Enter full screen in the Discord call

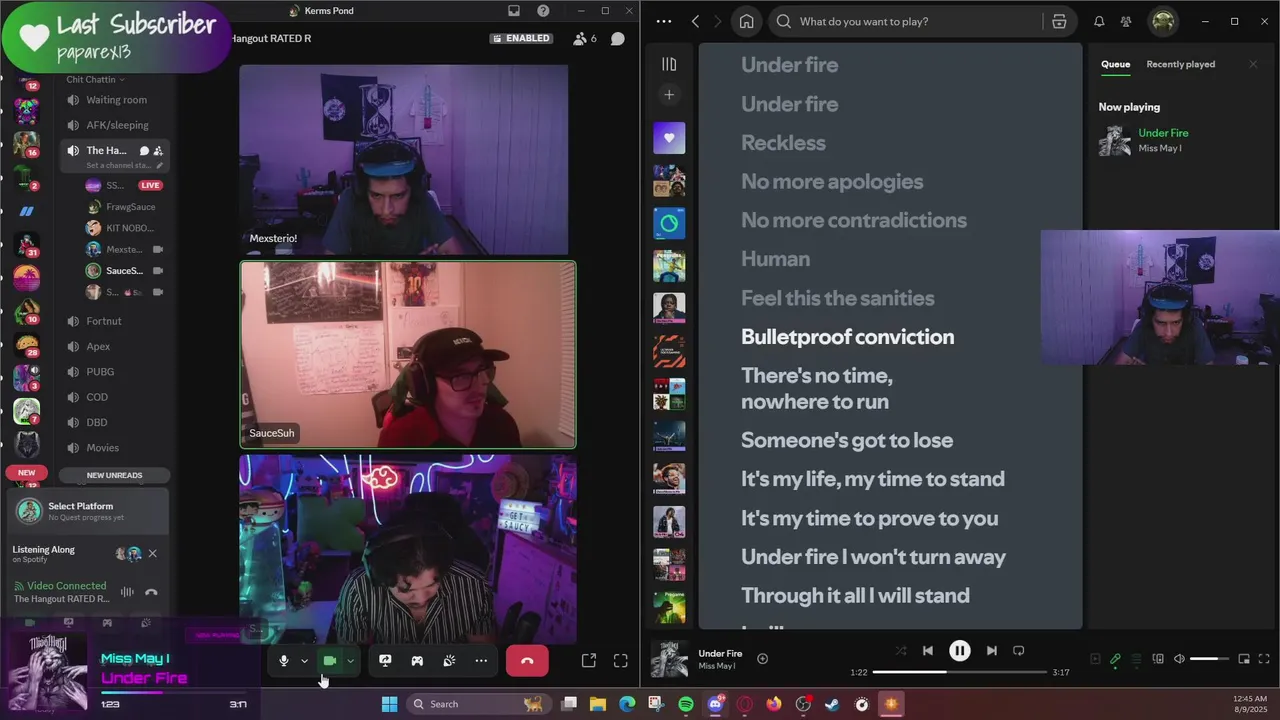[621, 661]
